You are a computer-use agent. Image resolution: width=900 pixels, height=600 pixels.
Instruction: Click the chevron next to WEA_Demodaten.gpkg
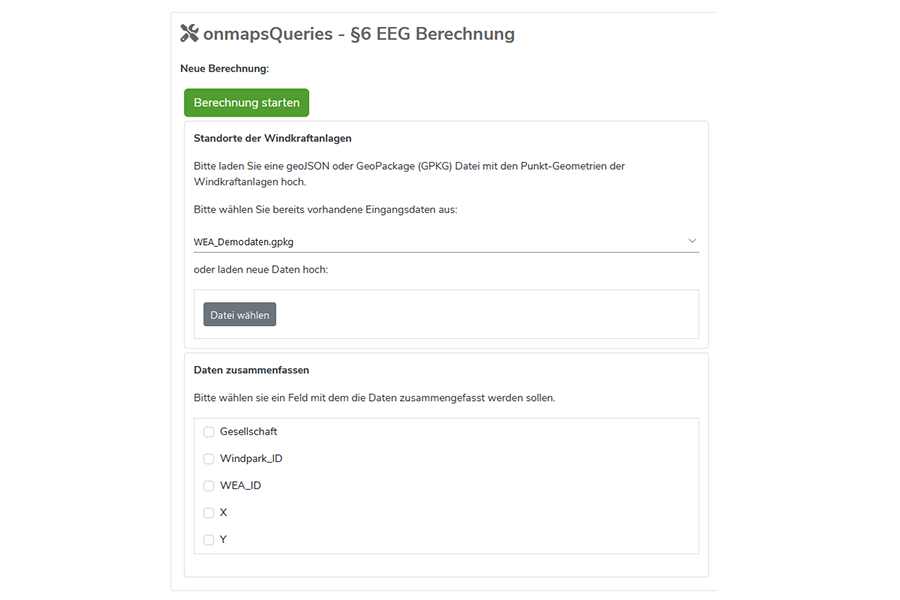click(693, 240)
